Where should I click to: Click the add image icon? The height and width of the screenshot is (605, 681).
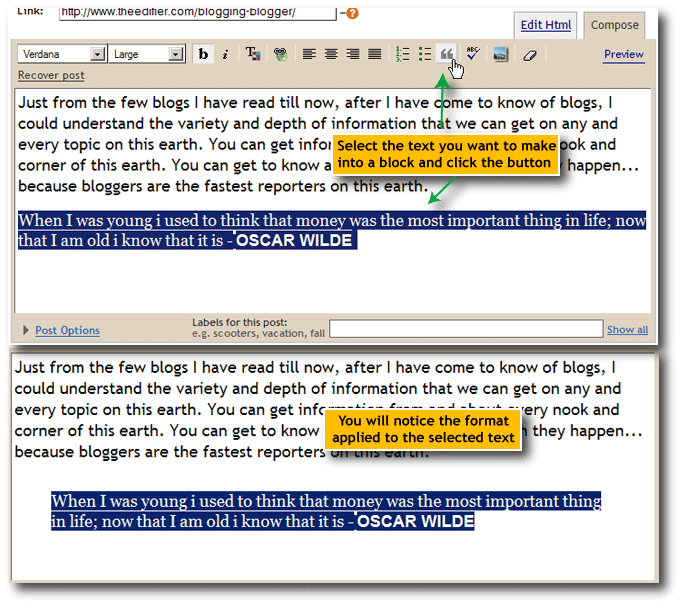[500, 54]
